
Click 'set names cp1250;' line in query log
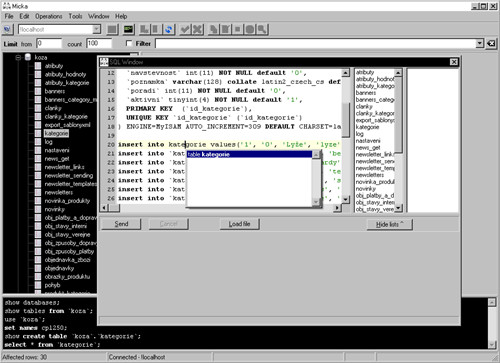(x=36, y=328)
